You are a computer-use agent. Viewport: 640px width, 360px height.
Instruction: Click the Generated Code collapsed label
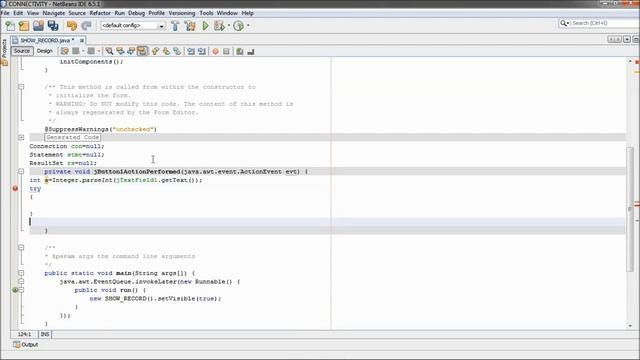click(x=73, y=138)
